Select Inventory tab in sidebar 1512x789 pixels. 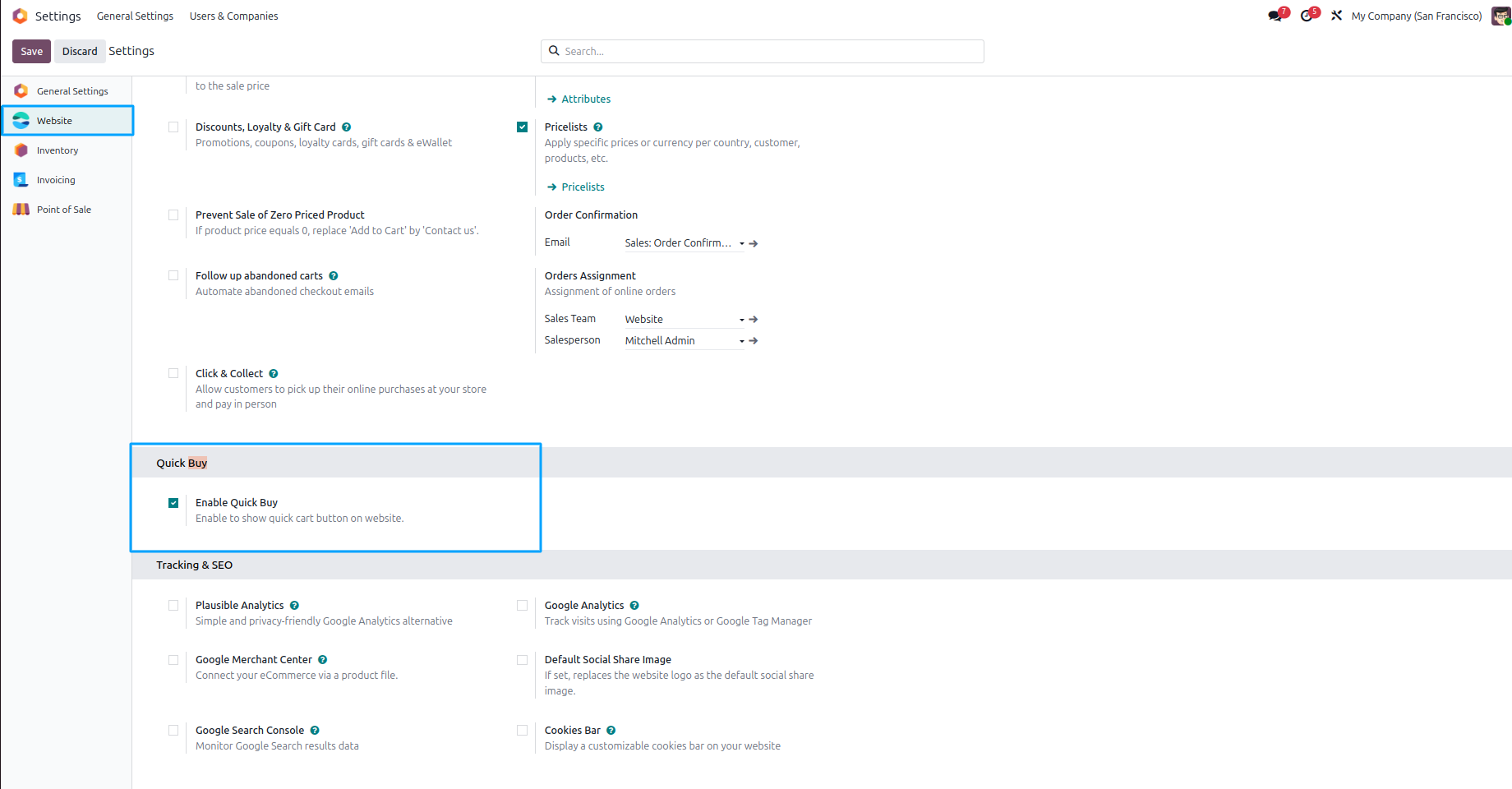click(66, 150)
